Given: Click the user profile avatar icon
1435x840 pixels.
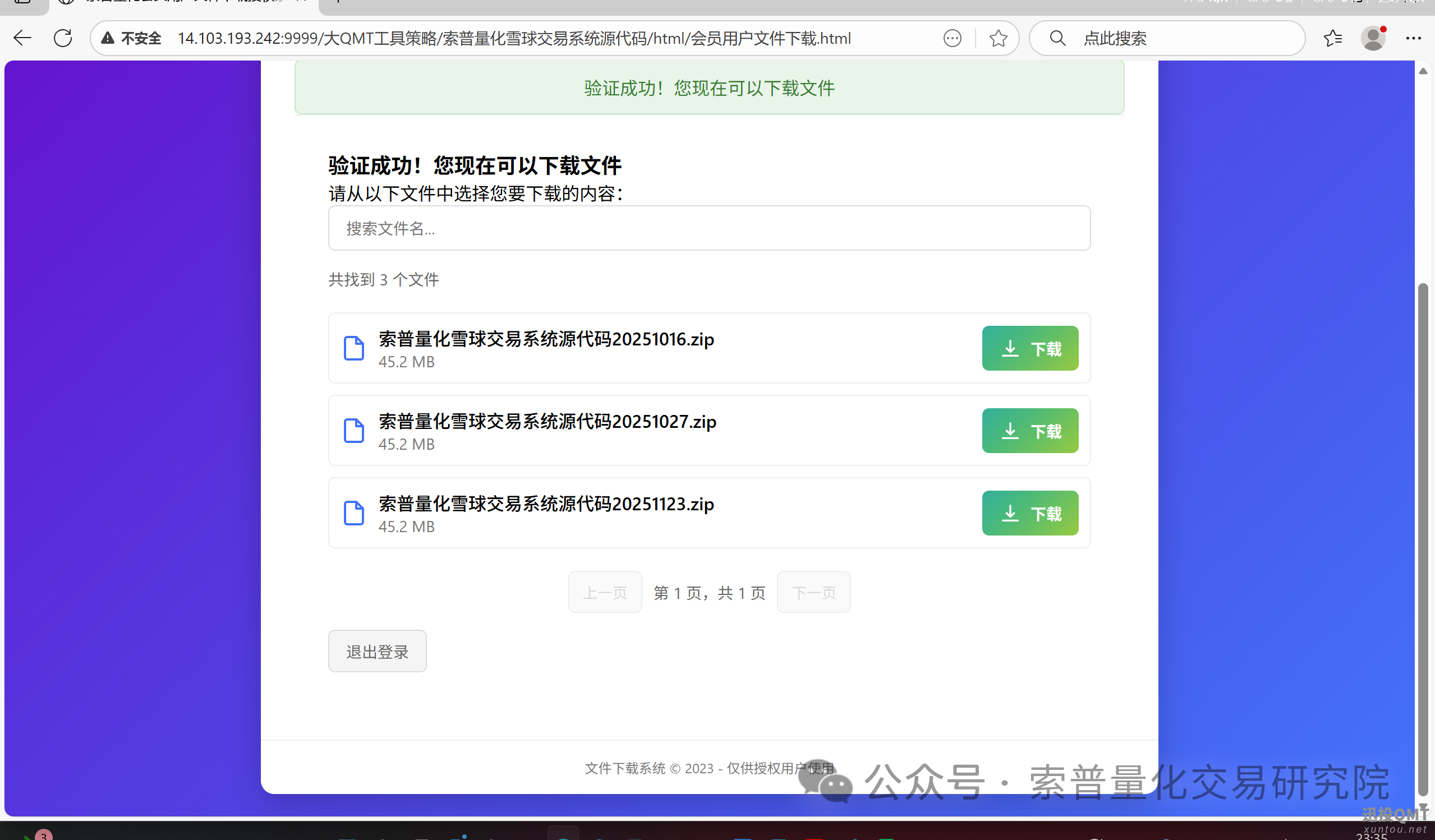Looking at the screenshot, I should (1373, 38).
